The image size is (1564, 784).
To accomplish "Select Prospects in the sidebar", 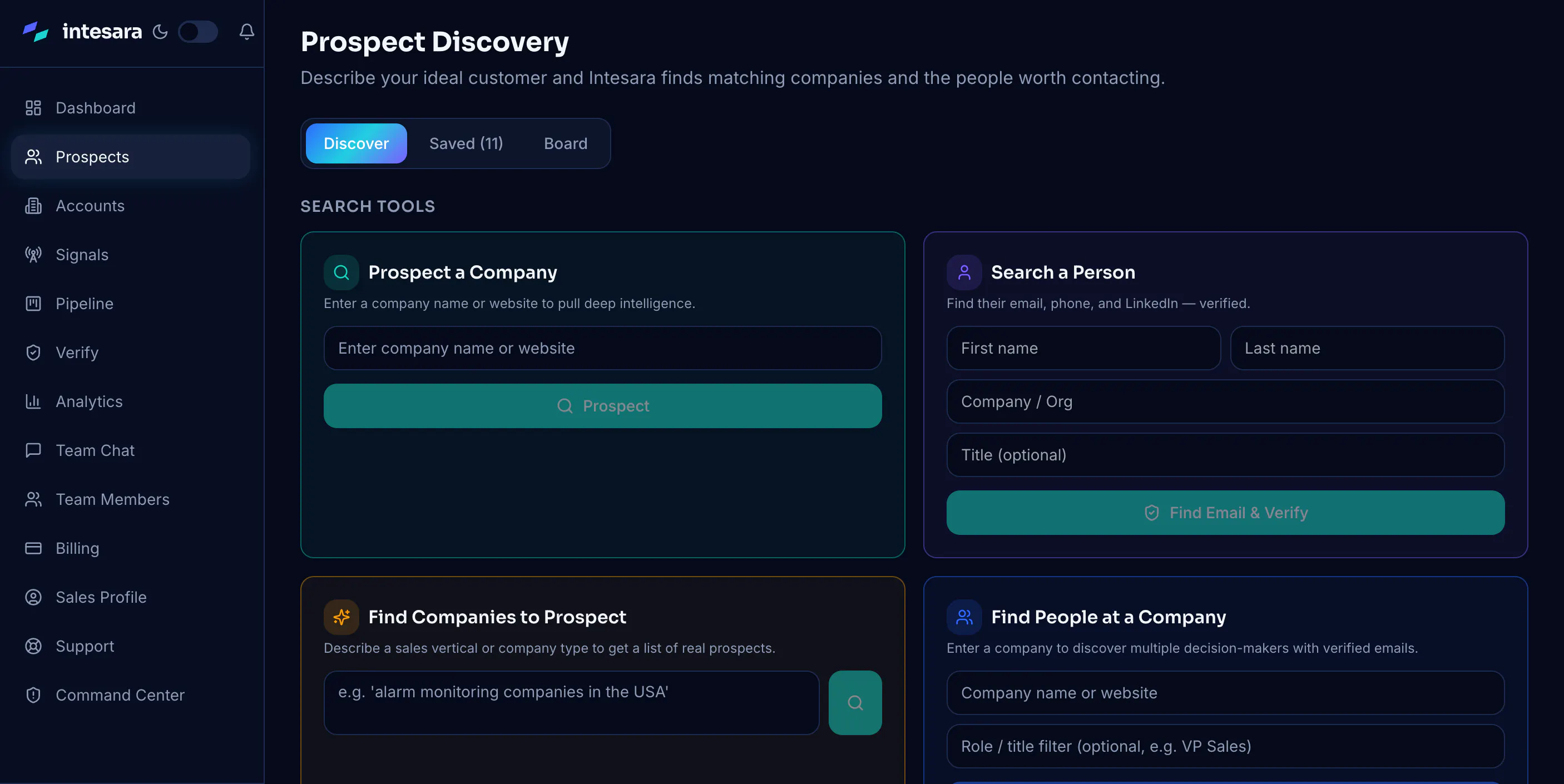I will [x=131, y=157].
